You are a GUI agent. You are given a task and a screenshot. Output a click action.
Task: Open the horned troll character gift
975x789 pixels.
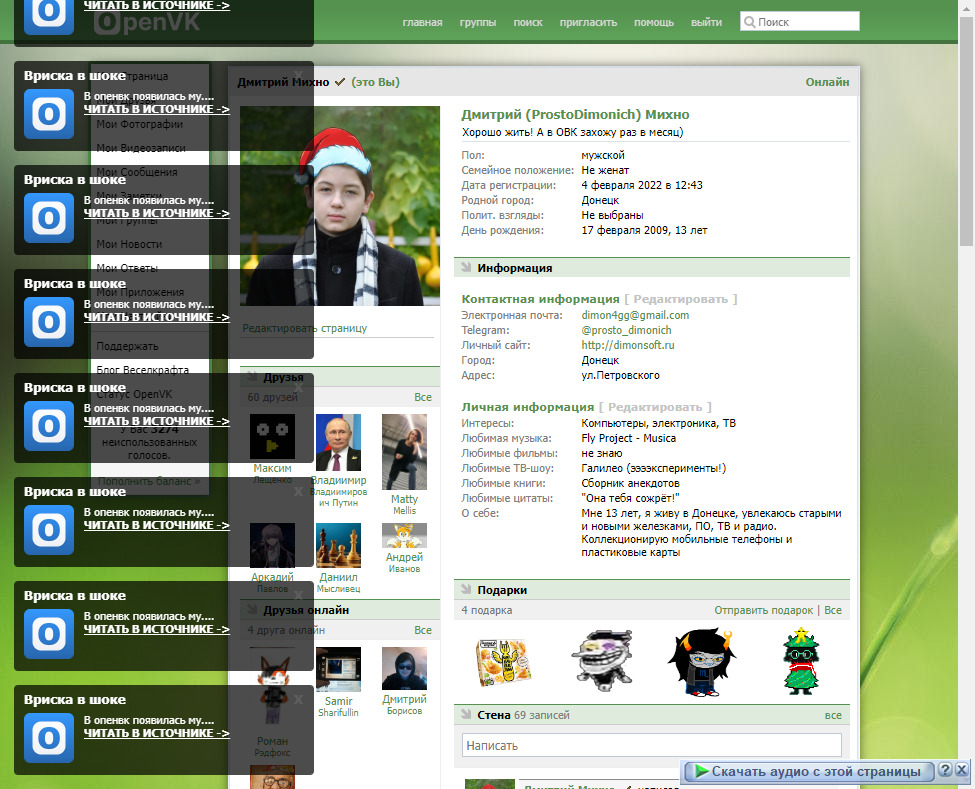pos(701,662)
